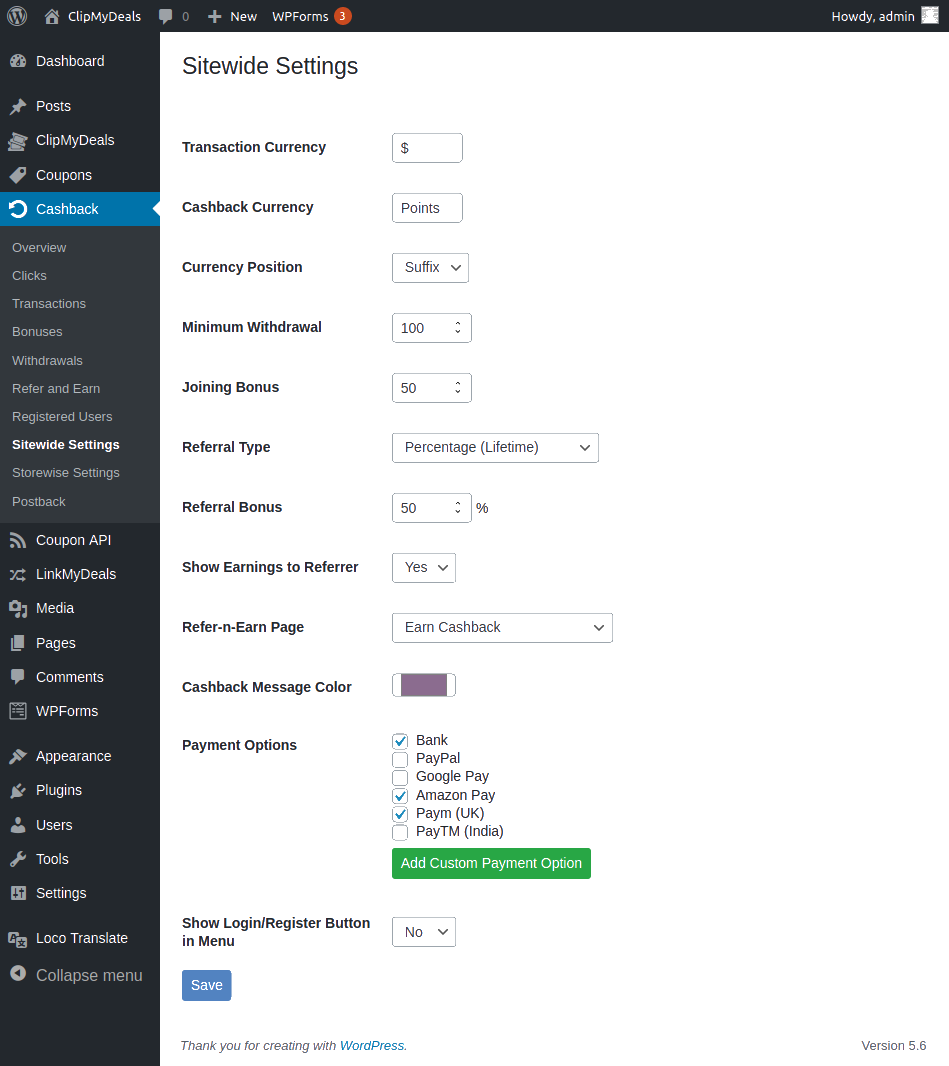Click Joining Bonus stepper arrows
The width and height of the screenshot is (949, 1066).
point(458,388)
